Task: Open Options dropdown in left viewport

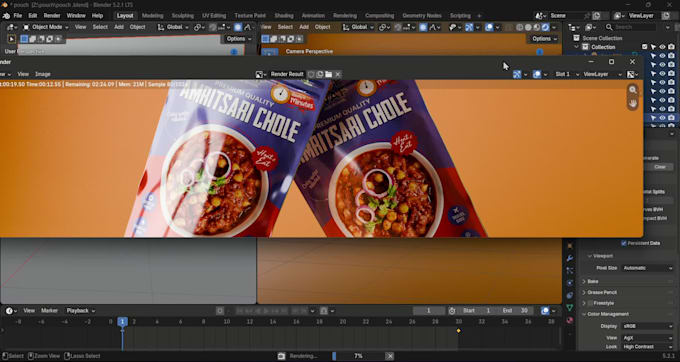Action: [x=239, y=39]
